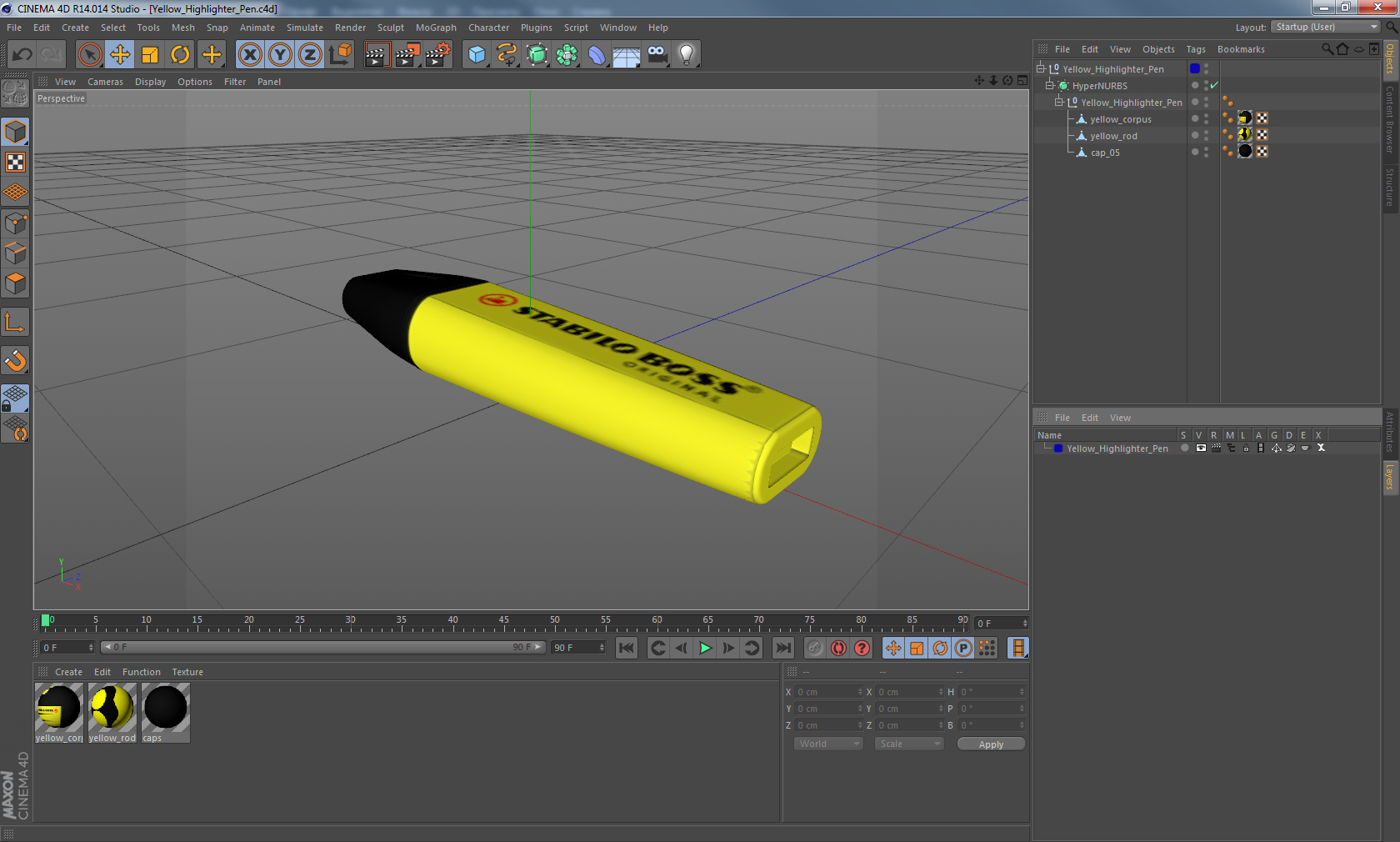
Task: Toggle HyperNURBS enable checkmark
Action: pyautogui.click(x=1214, y=85)
